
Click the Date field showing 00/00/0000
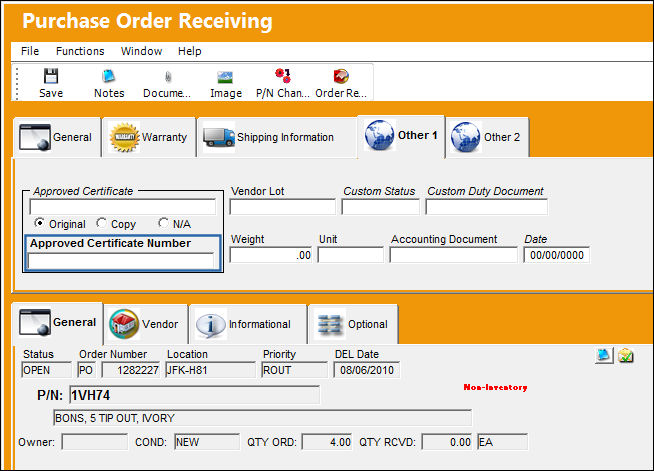tap(556, 255)
